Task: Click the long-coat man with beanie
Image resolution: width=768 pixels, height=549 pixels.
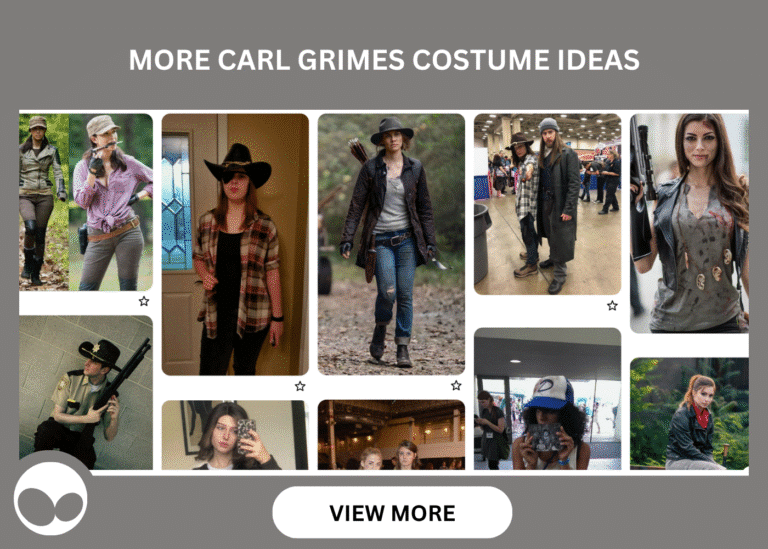Action: [557, 203]
